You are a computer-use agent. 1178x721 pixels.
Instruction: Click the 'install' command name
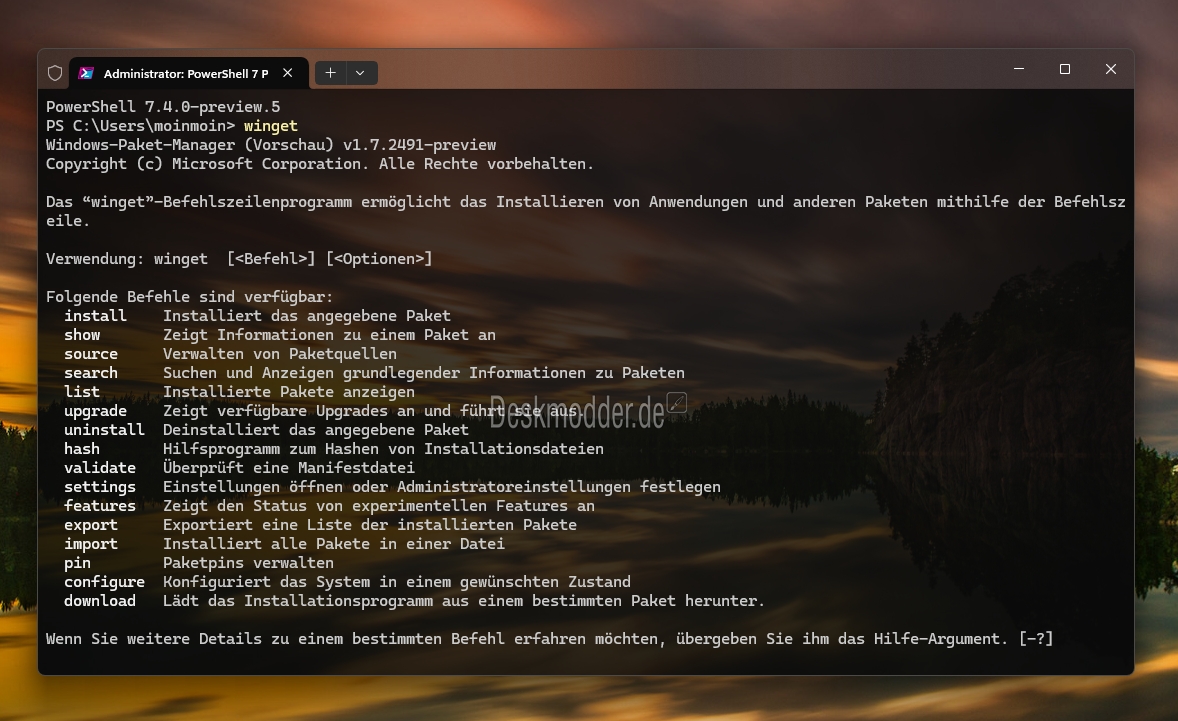95,316
